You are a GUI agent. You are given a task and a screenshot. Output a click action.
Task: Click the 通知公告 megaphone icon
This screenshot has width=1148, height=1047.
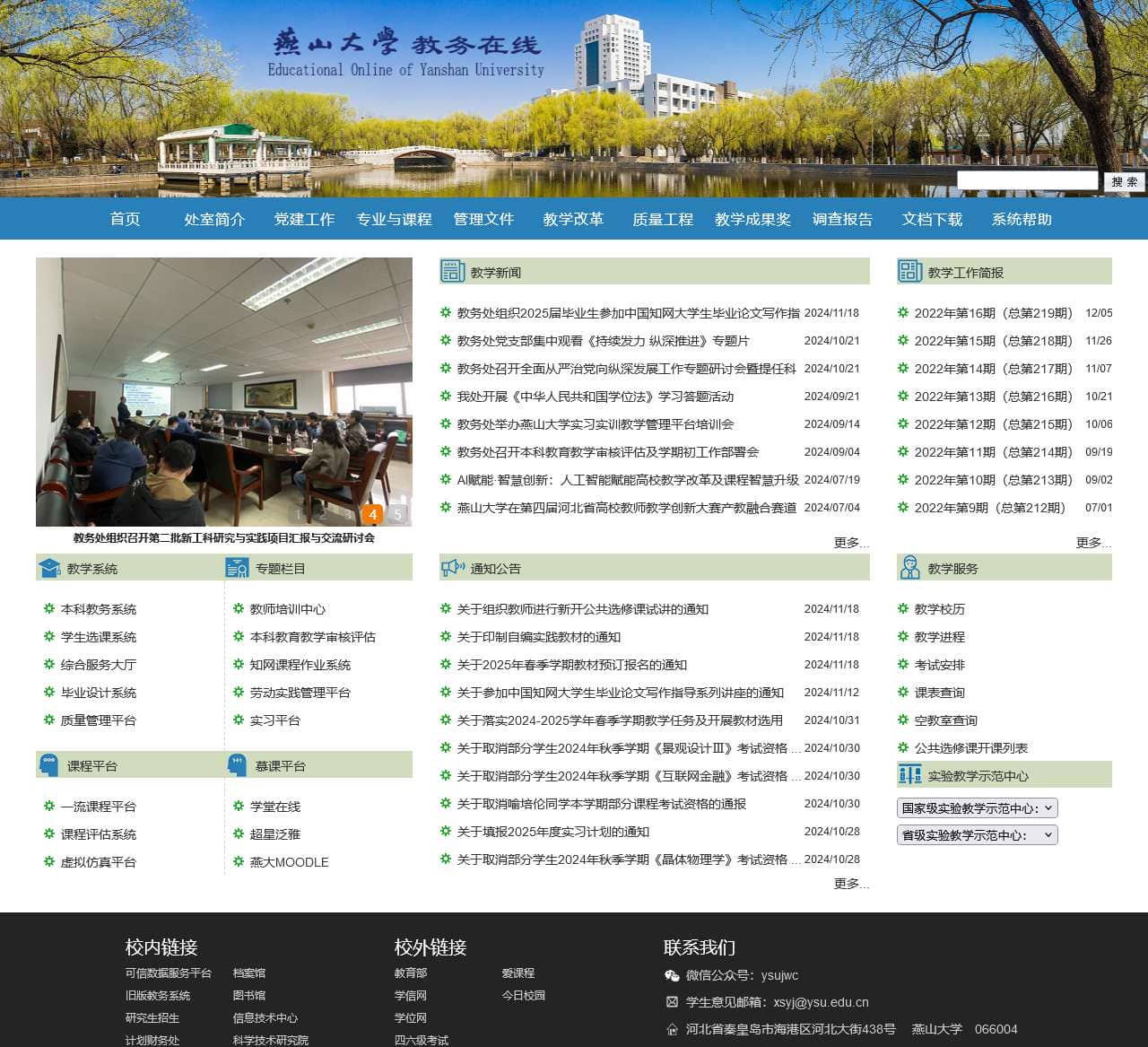449,567
